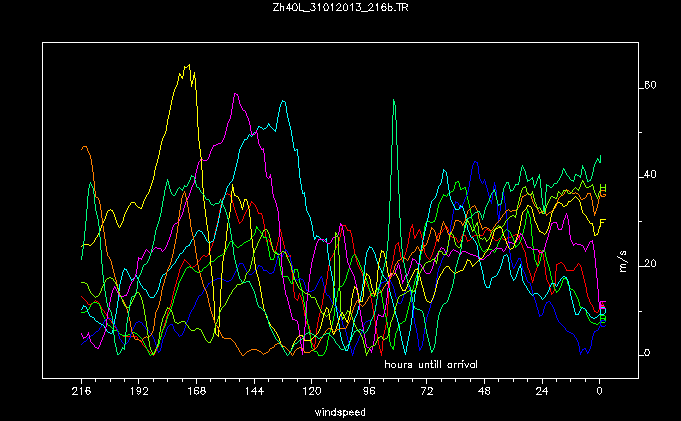Click the 'm/s' unit label
This screenshot has width=681, height=421.
click(x=623, y=262)
